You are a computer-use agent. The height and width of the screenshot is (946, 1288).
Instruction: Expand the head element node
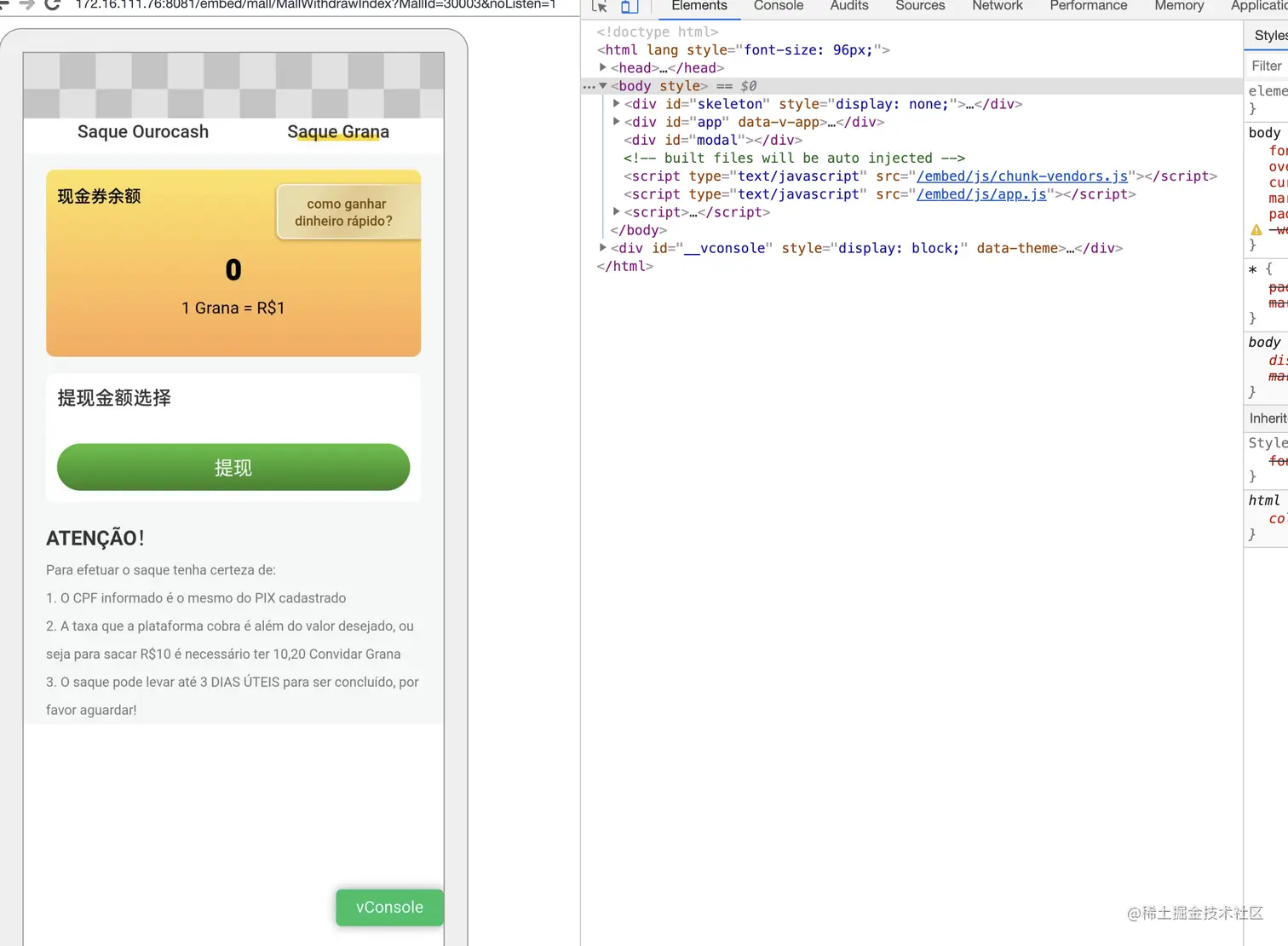tap(603, 67)
